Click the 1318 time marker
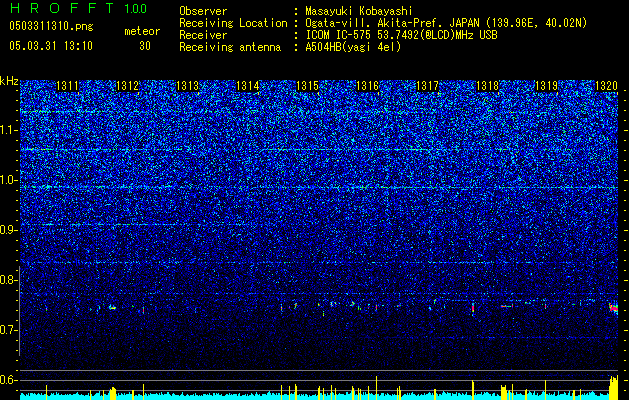Image resolution: width=629 pixels, height=400 pixels. [x=487, y=86]
